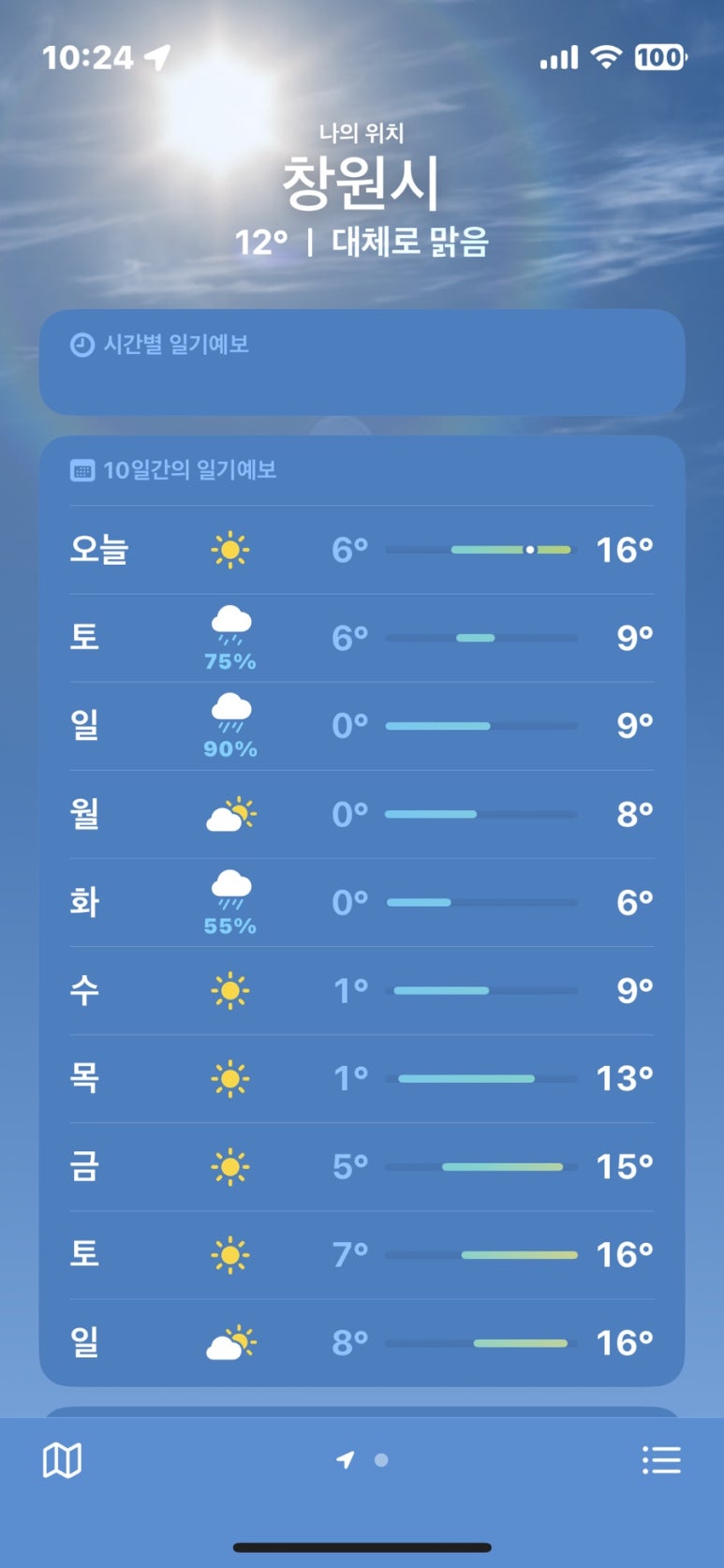The width and height of the screenshot is (724, 1568).
Task: Open the city list icon
Action: pos(661,1459)
